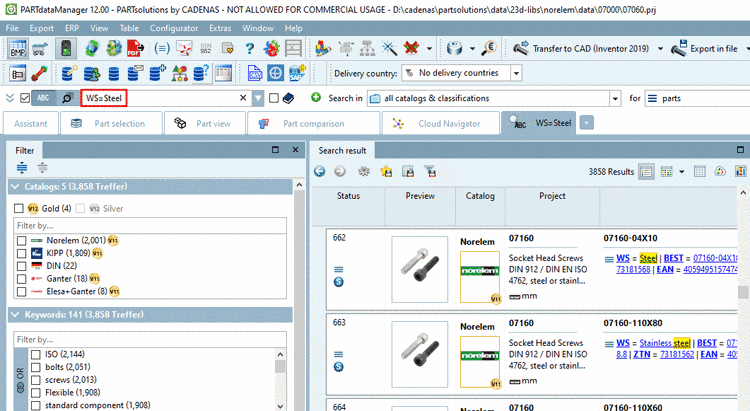The width and height of the screenshot is (750, 411).
Task: Collapse the Keywords filter section
Action: point(15,314)
